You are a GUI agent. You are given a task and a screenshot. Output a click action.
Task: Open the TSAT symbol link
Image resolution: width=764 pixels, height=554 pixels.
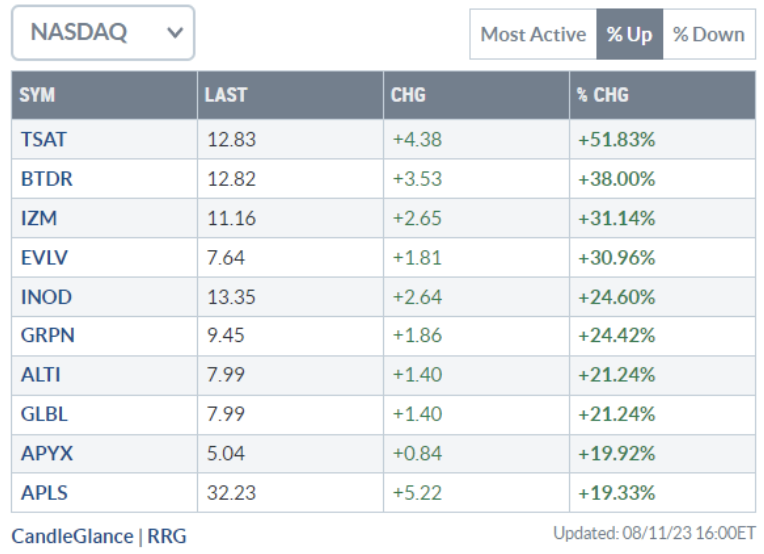tap(43, 140)
